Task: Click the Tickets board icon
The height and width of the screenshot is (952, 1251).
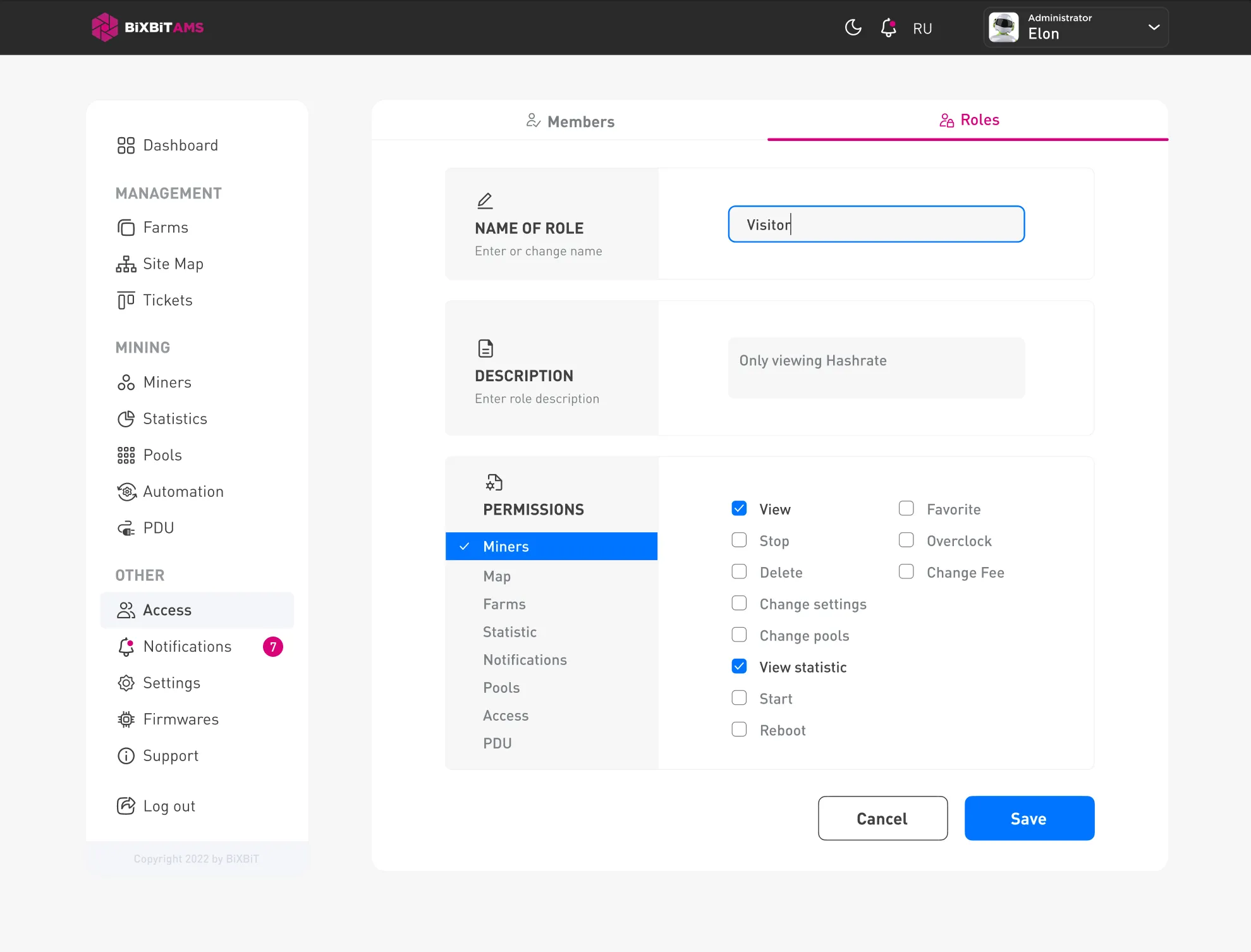Action: point(126,300)
